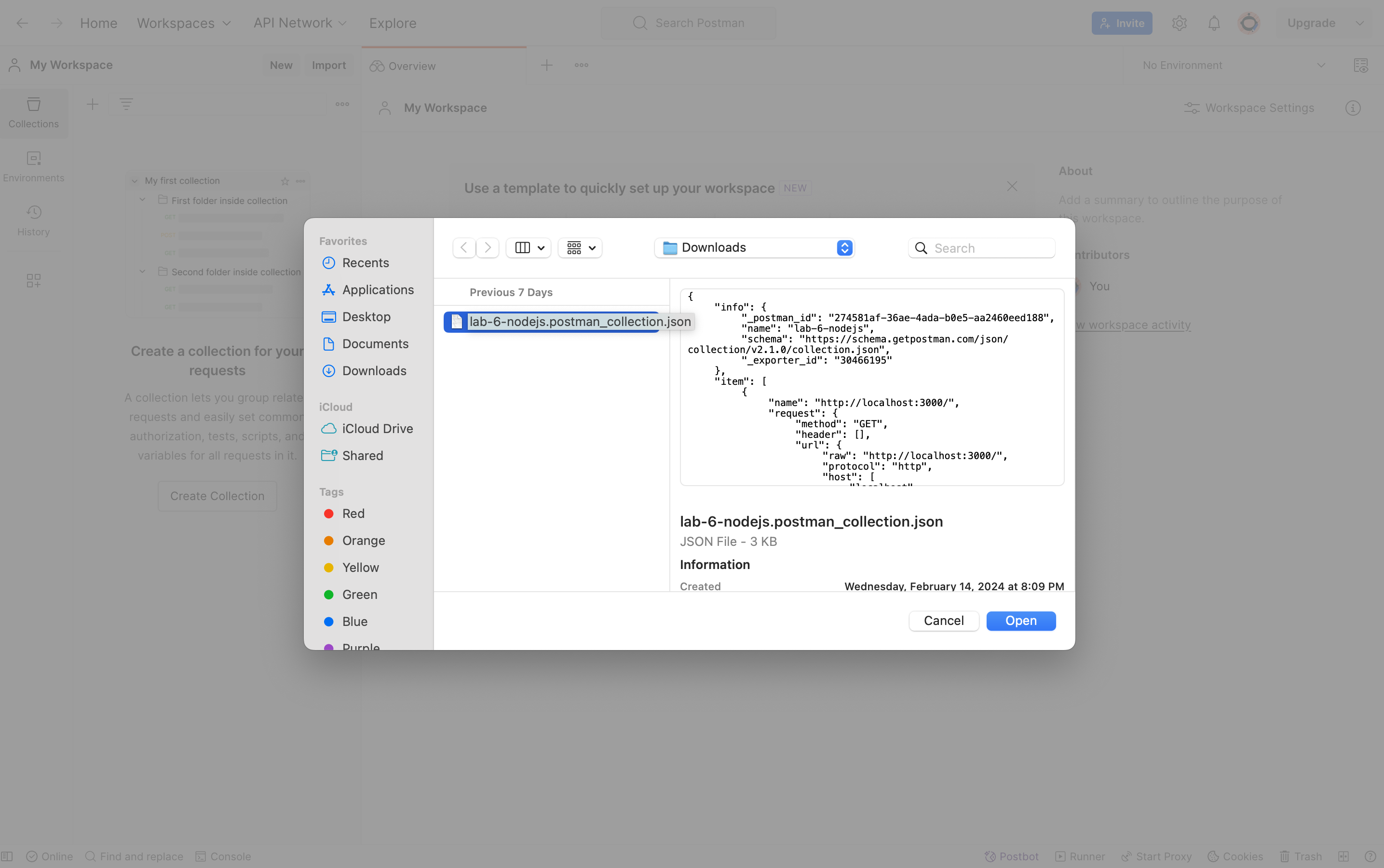Click the plus icon to create new collection
This screenshot has height=868, width=1384.
(93, 104)
